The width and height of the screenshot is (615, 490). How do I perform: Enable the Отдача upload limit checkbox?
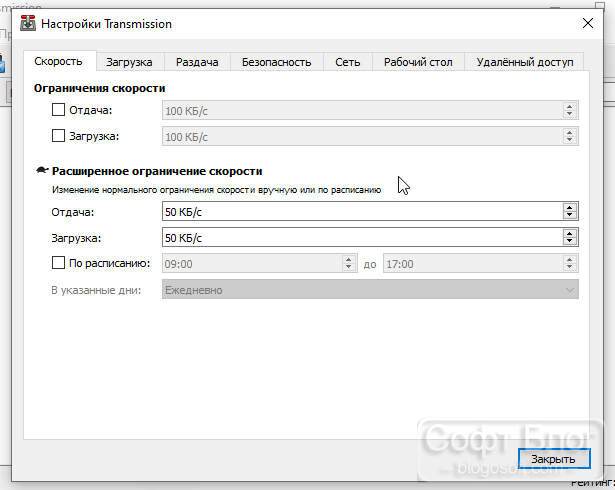[58, 109]
